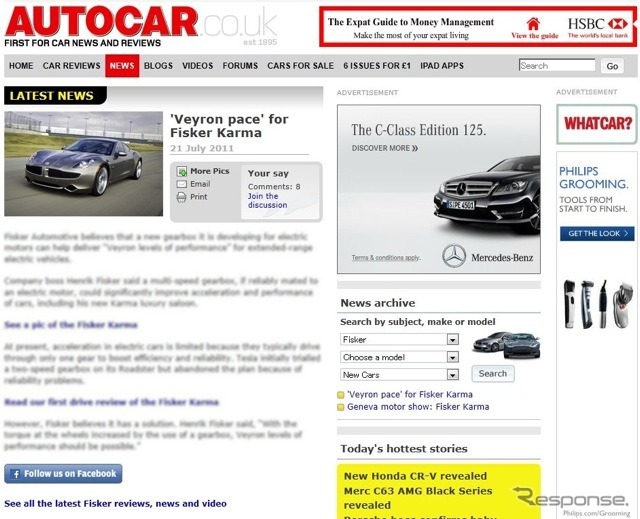Click Follow us on Facebook button
Screen dimensions: 640x519
(x=63, y=474)
